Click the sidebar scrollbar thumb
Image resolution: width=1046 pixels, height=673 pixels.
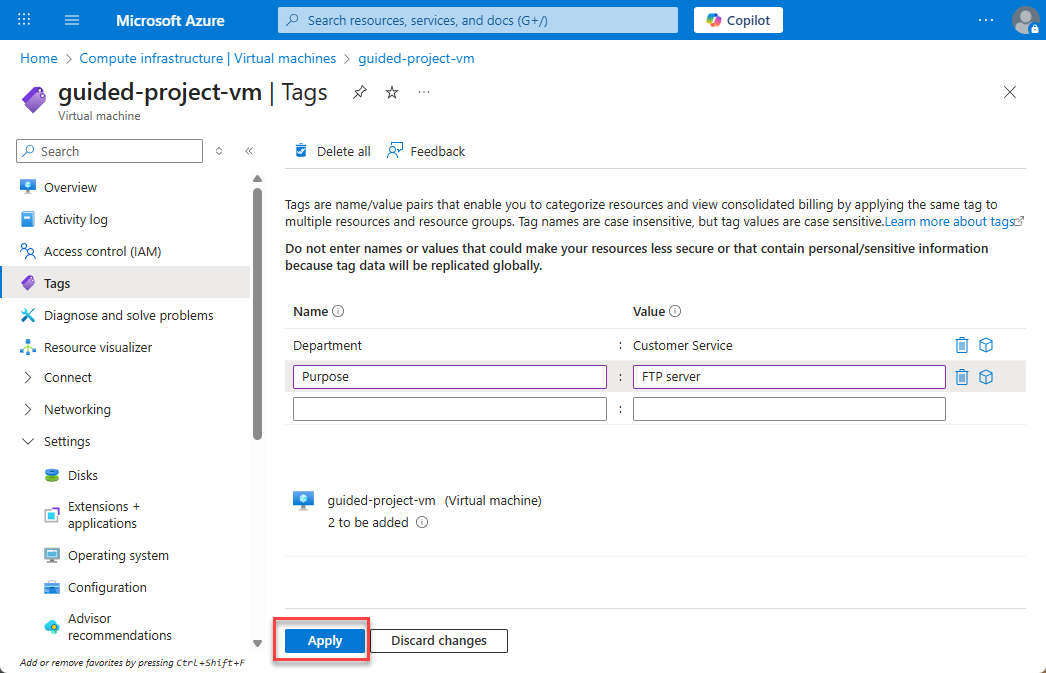257,313
